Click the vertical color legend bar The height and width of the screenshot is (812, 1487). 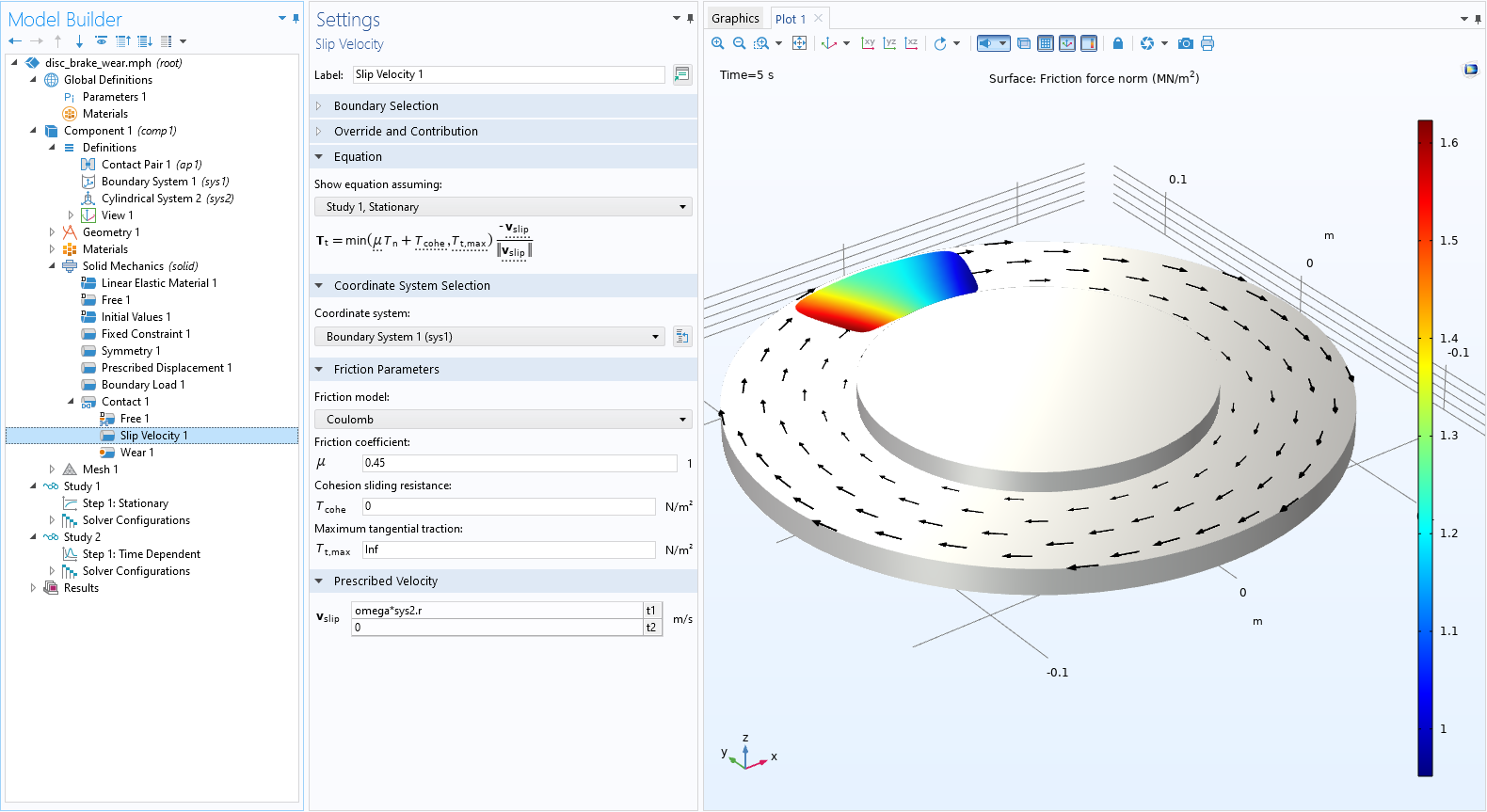tap(1425, 448)
